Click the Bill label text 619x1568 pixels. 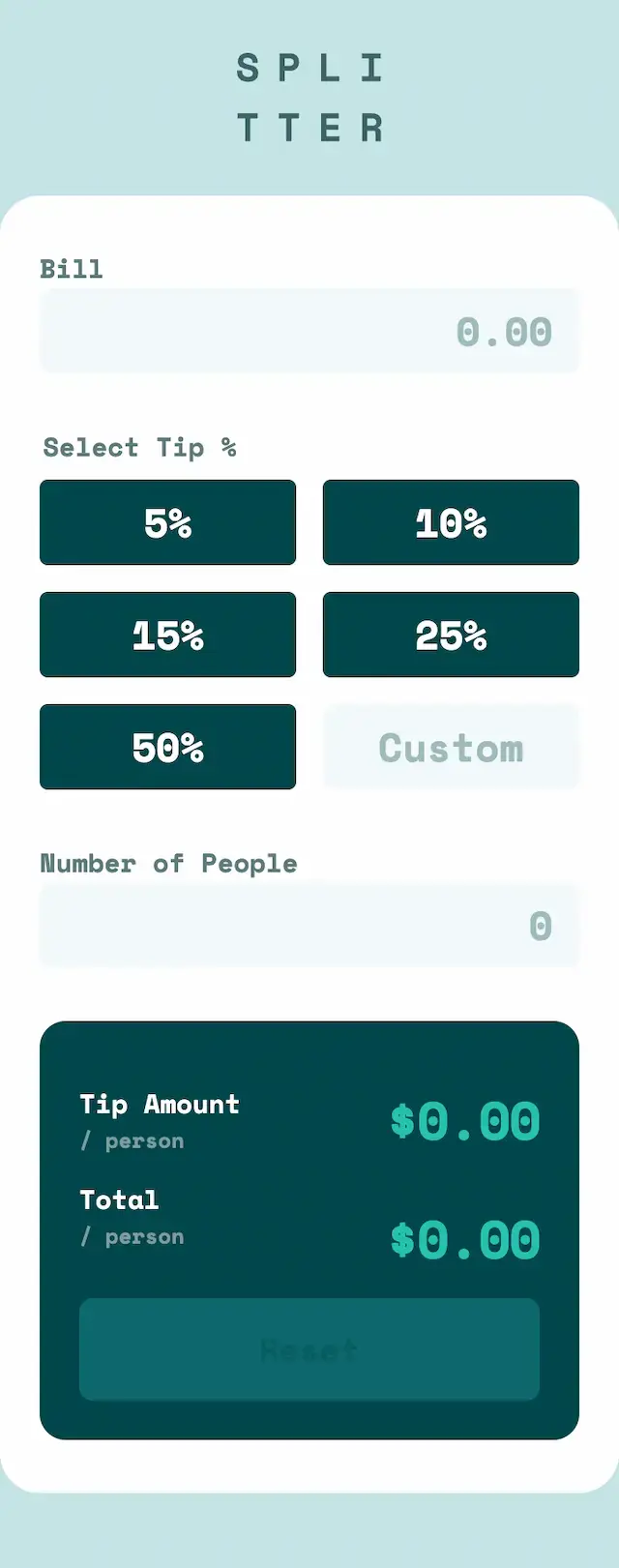pyautogui.click(x=72, y=269)
